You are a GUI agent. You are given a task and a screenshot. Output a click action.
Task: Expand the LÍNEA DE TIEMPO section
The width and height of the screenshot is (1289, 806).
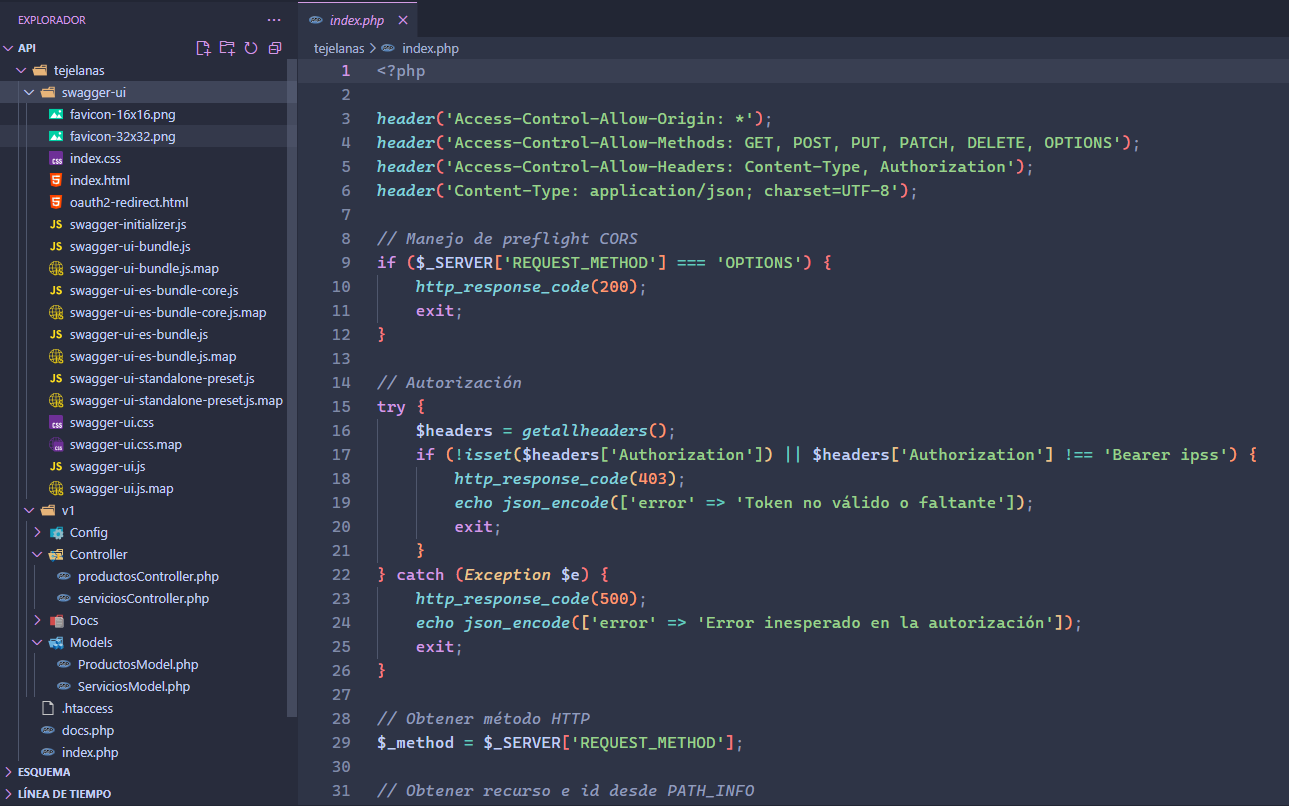(x=62, y=794)
